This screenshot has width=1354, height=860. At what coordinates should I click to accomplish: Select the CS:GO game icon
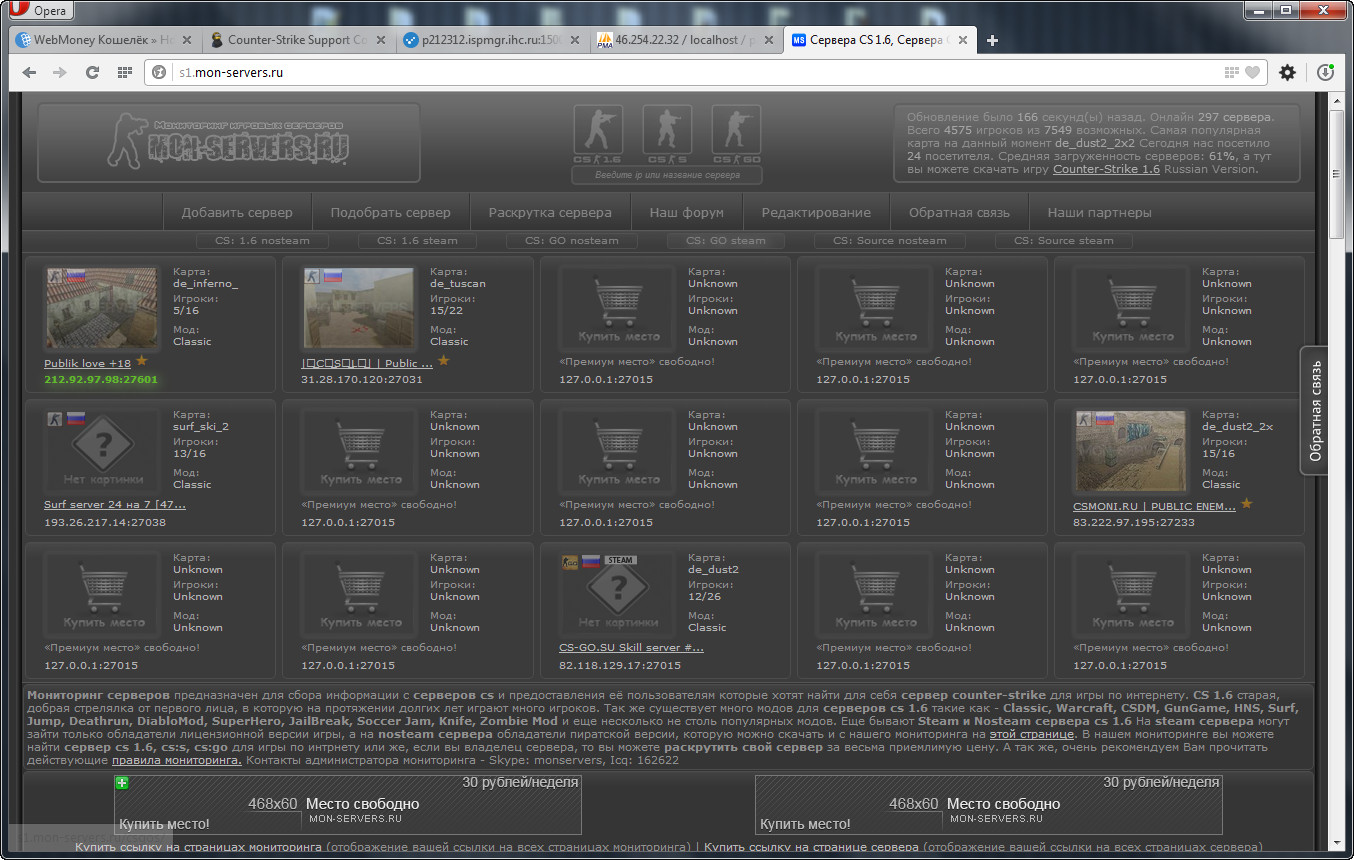point(736,135)
